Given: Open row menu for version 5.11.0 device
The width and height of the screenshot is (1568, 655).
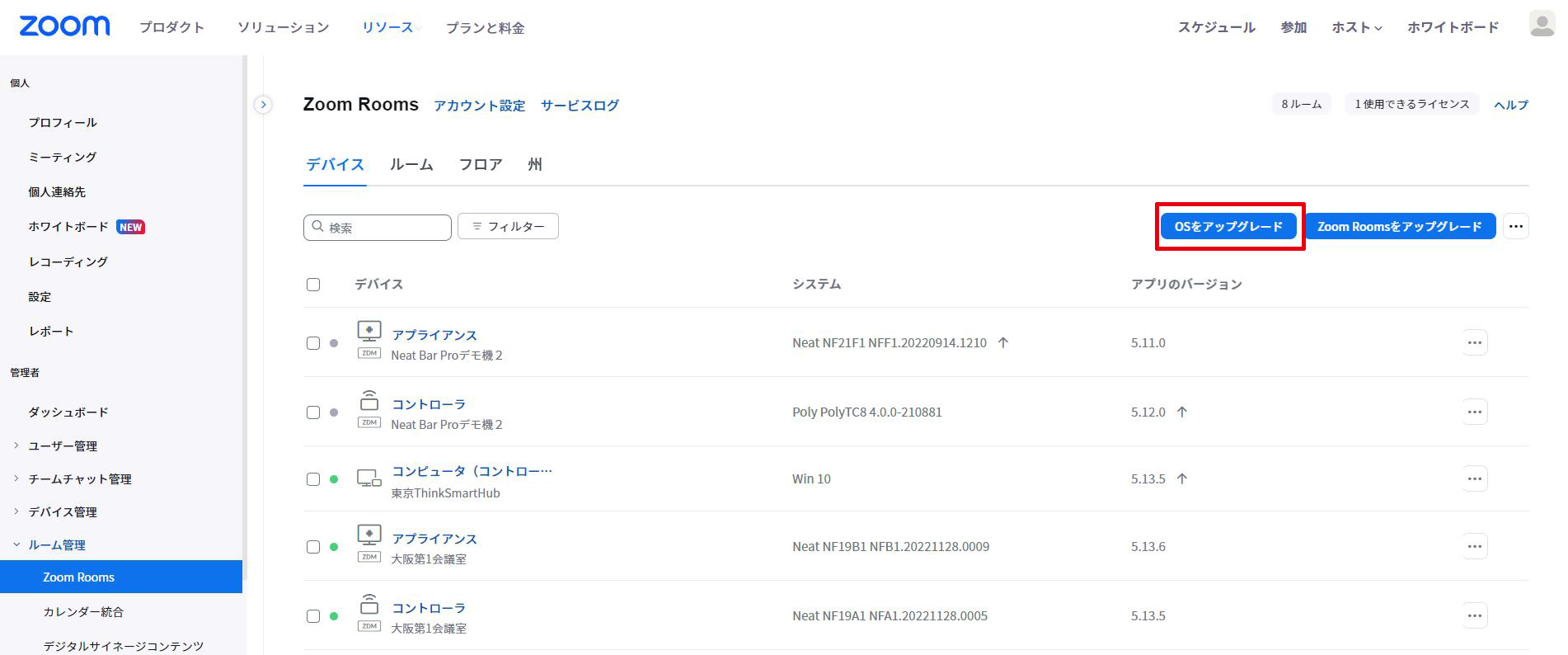Looking at the screenshot, I should click(1475, 342).
